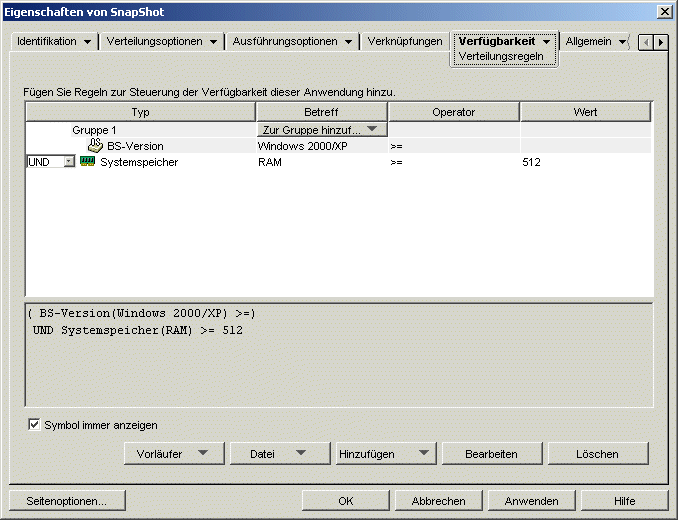Viewport: 678px width, 520px height.
Task: Select the Gruppe 1 row
Action: pos(94,130)
